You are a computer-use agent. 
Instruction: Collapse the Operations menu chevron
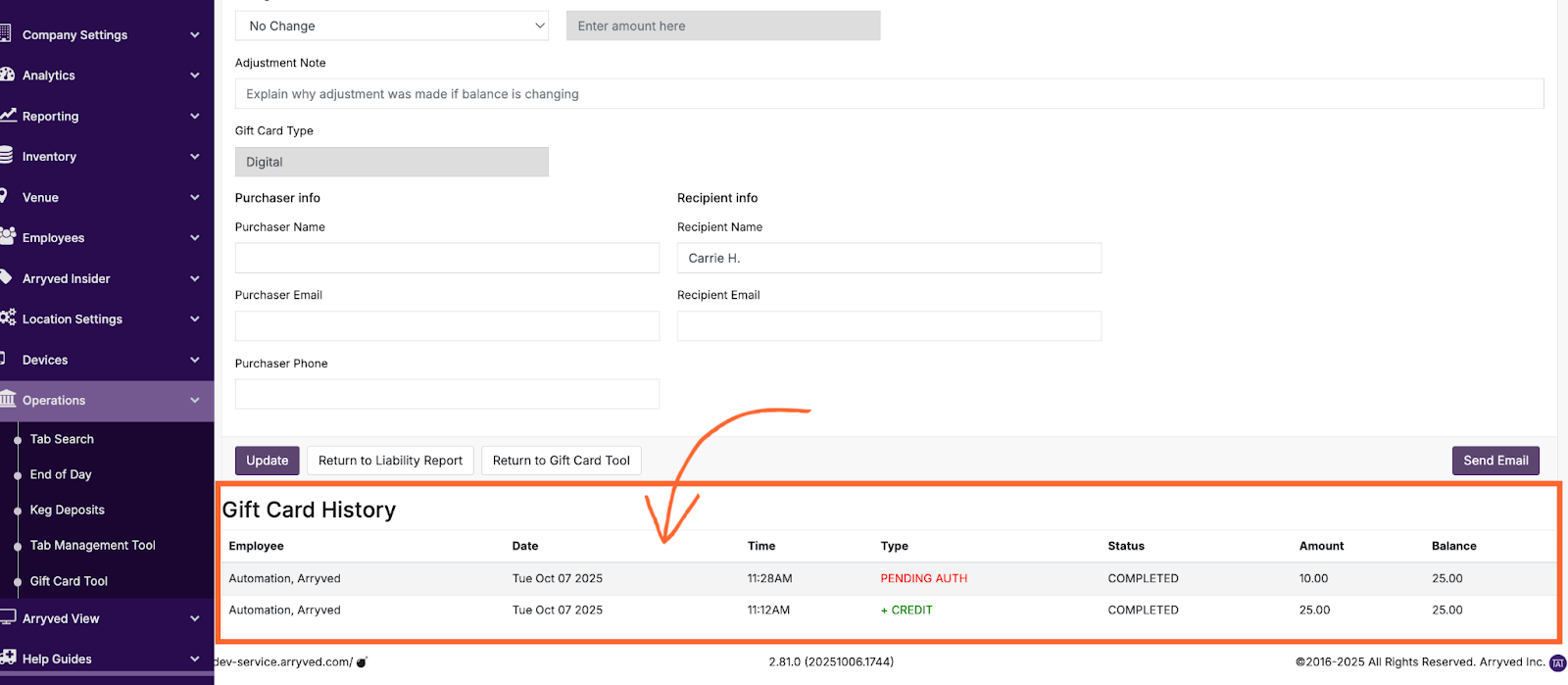(x=194, y=401)
